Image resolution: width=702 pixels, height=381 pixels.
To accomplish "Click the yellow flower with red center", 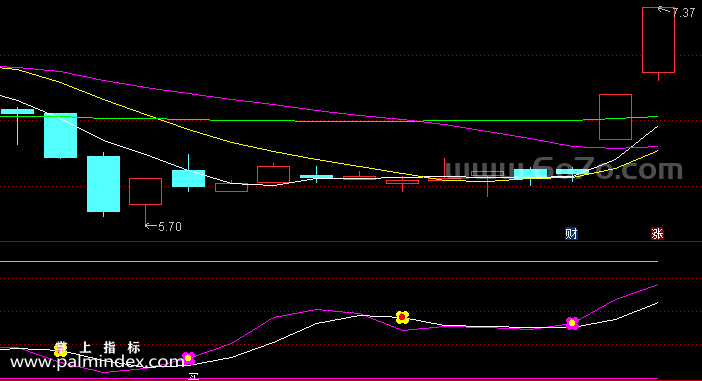I will [x=402, y=317].
